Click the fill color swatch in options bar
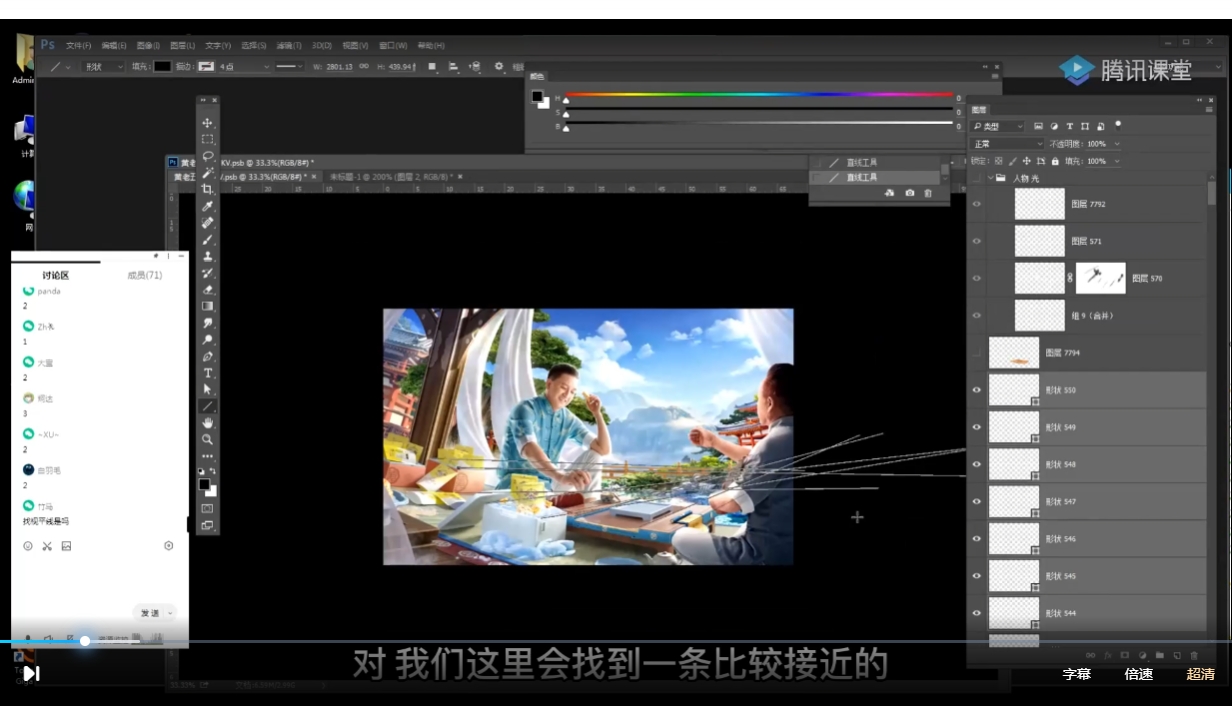The height and width of the screenshot is (707, 1232). point(162,66)
